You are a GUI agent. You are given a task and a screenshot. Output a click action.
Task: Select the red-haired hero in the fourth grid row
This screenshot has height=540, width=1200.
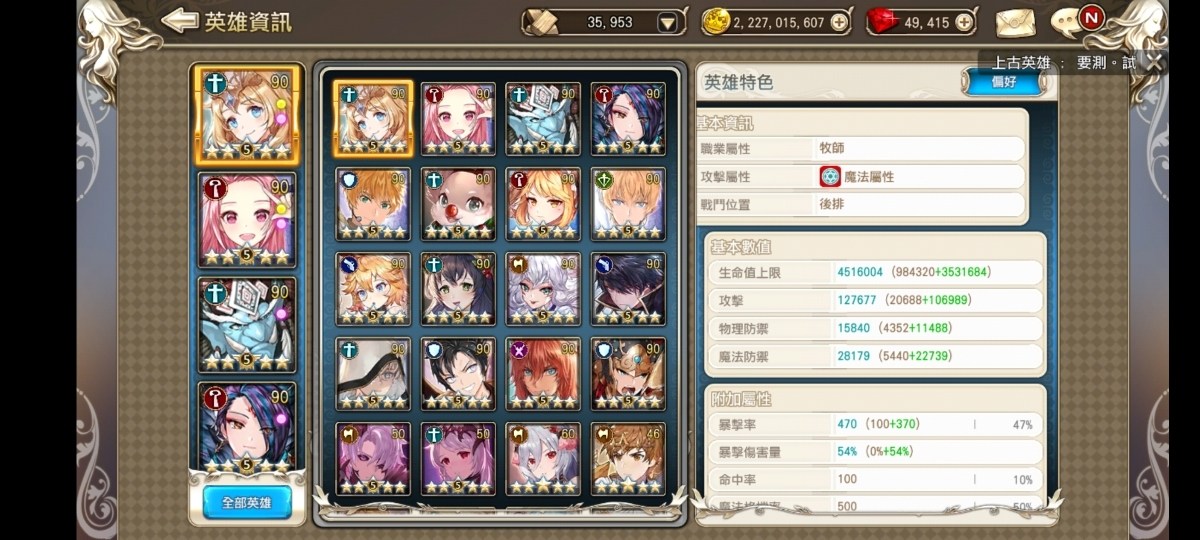click(x=543, y=374)
